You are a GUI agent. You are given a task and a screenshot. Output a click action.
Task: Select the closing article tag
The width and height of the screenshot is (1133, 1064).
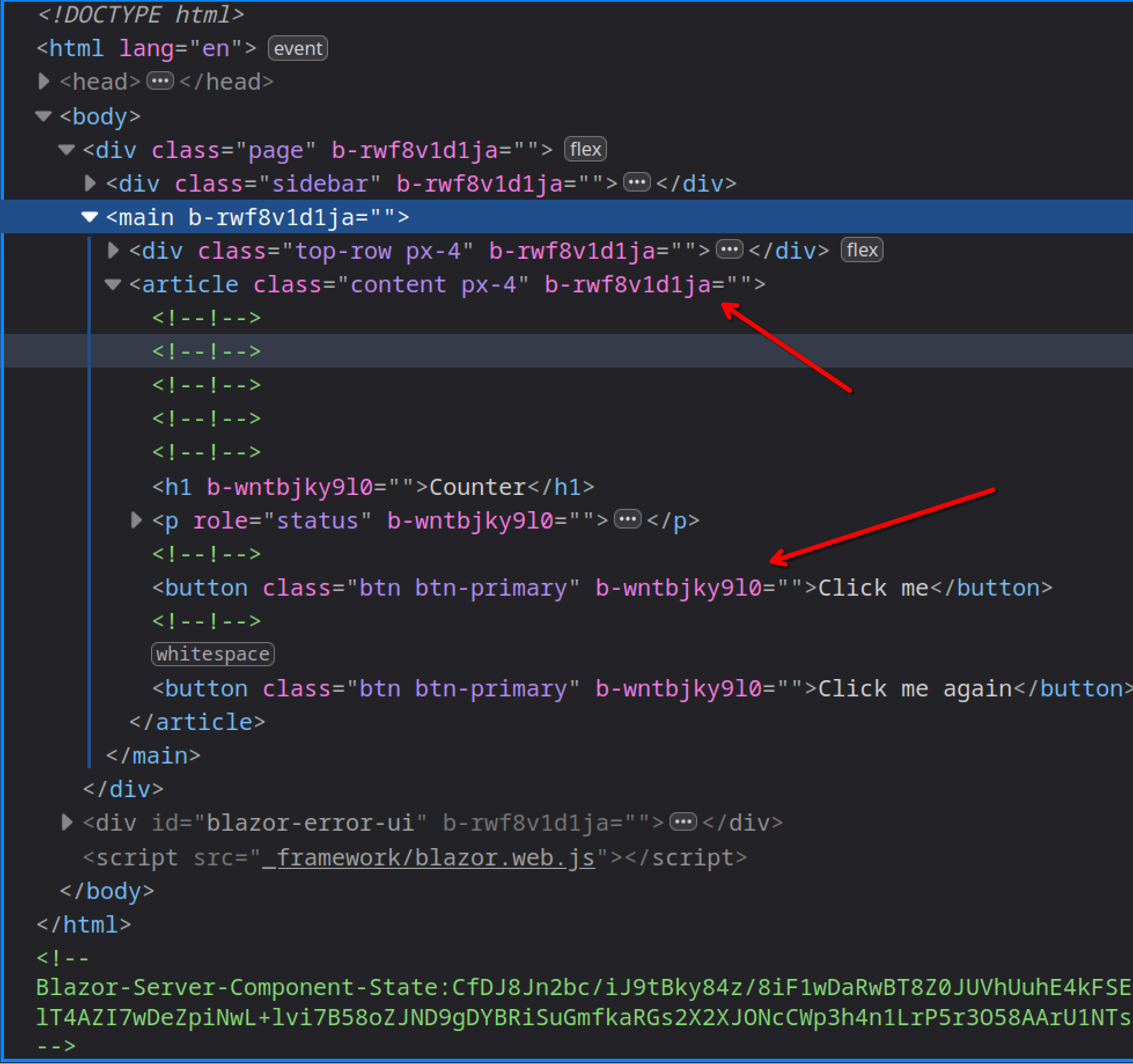[x=197, y=722]
